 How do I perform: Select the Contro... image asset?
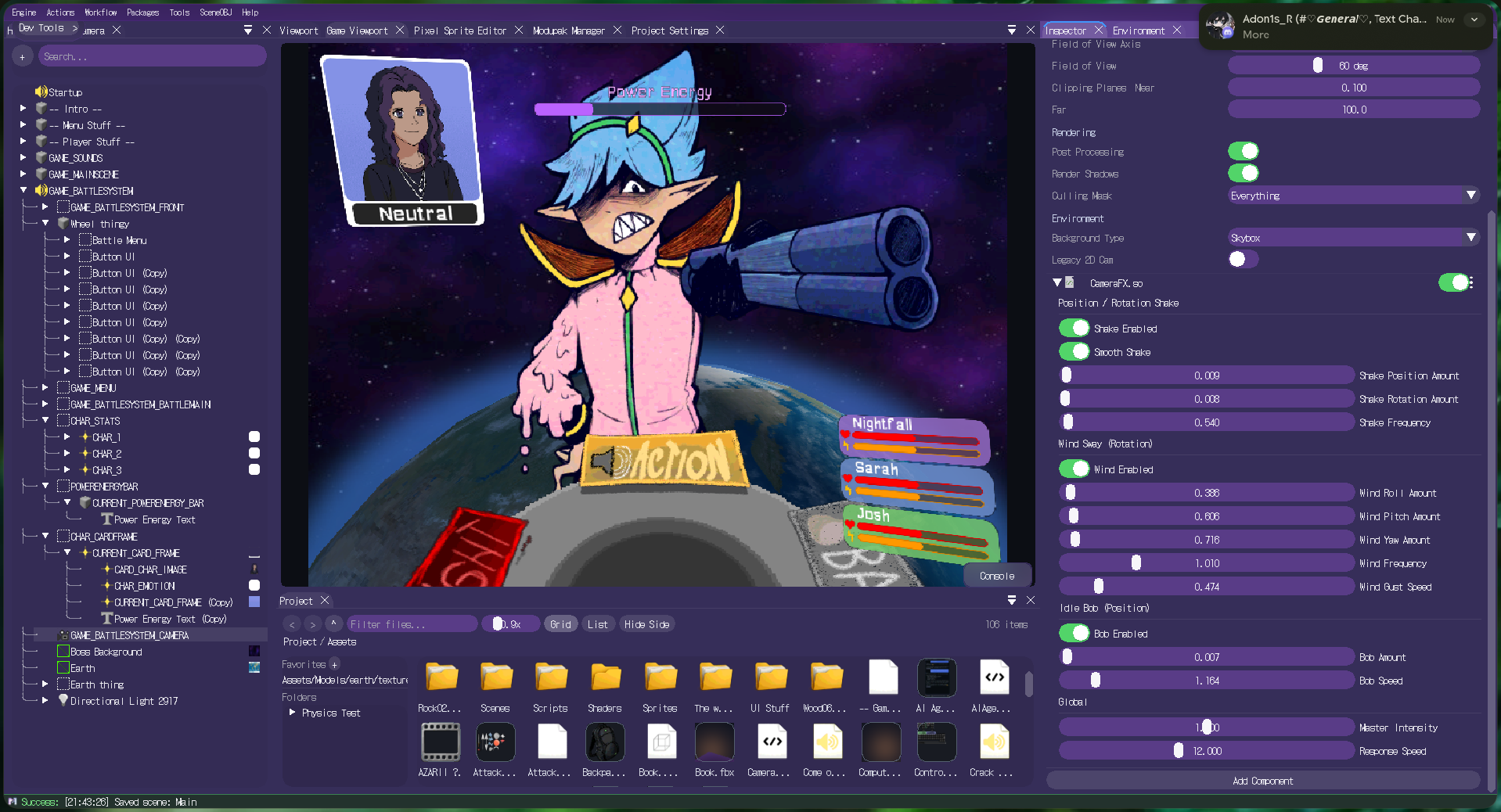pos(937,750)
